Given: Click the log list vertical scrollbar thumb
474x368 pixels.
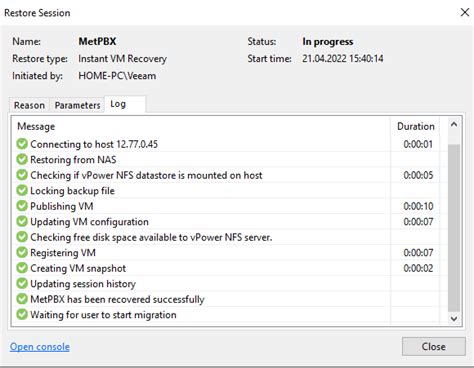Looking at the screenshot, I should pos(454,228).
